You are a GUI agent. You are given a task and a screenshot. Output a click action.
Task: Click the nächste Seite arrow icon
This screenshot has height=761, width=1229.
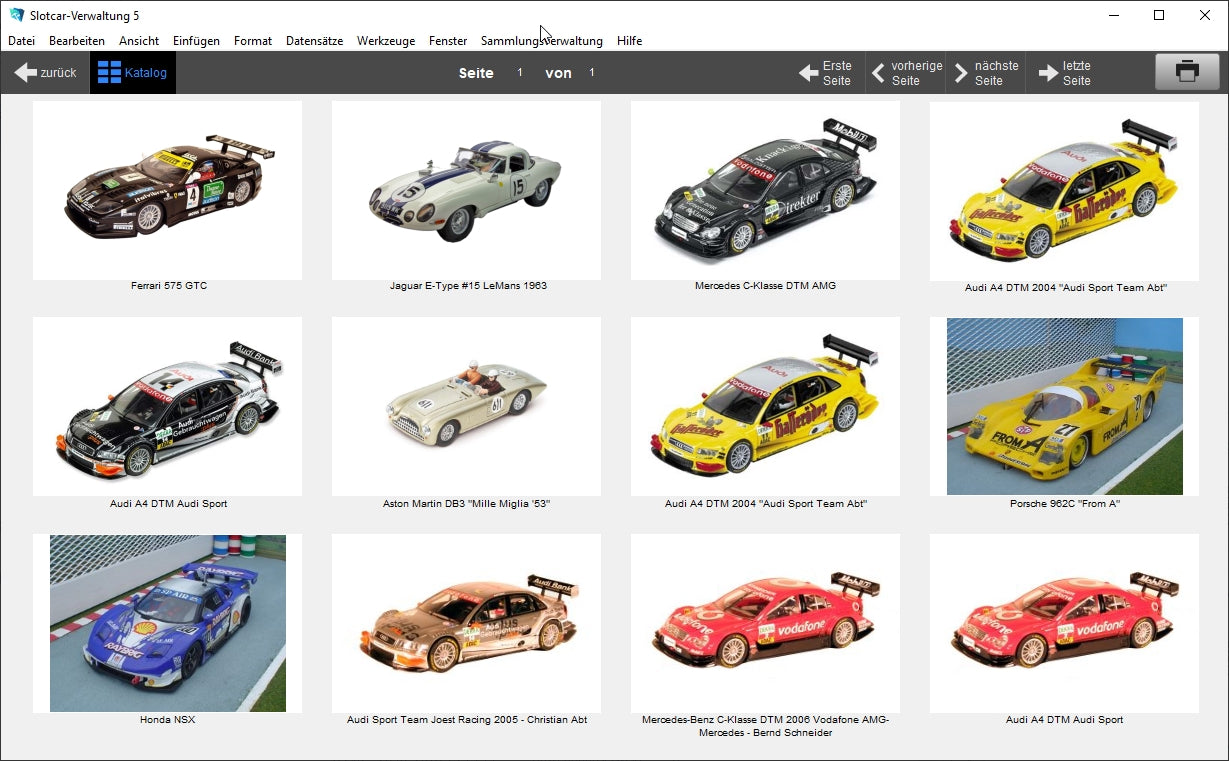click(963, 71)
